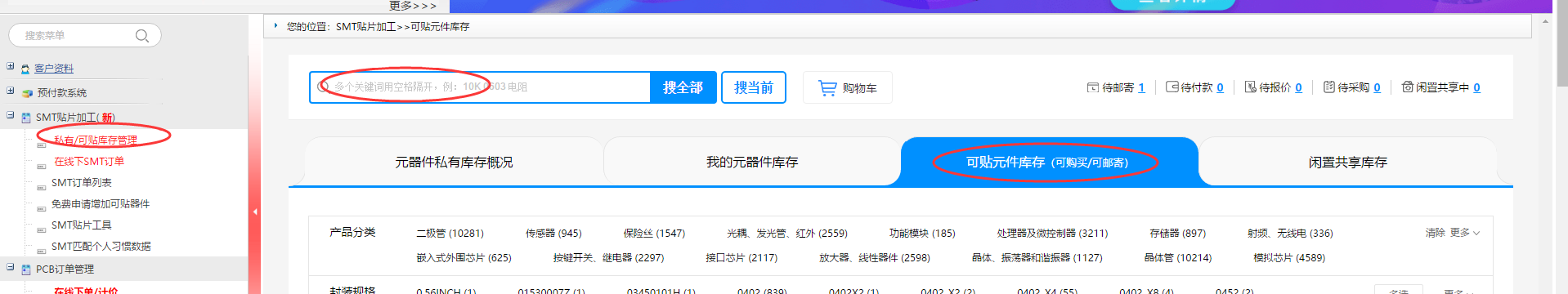Click the 搜全部 button

[x=683, y=87]
